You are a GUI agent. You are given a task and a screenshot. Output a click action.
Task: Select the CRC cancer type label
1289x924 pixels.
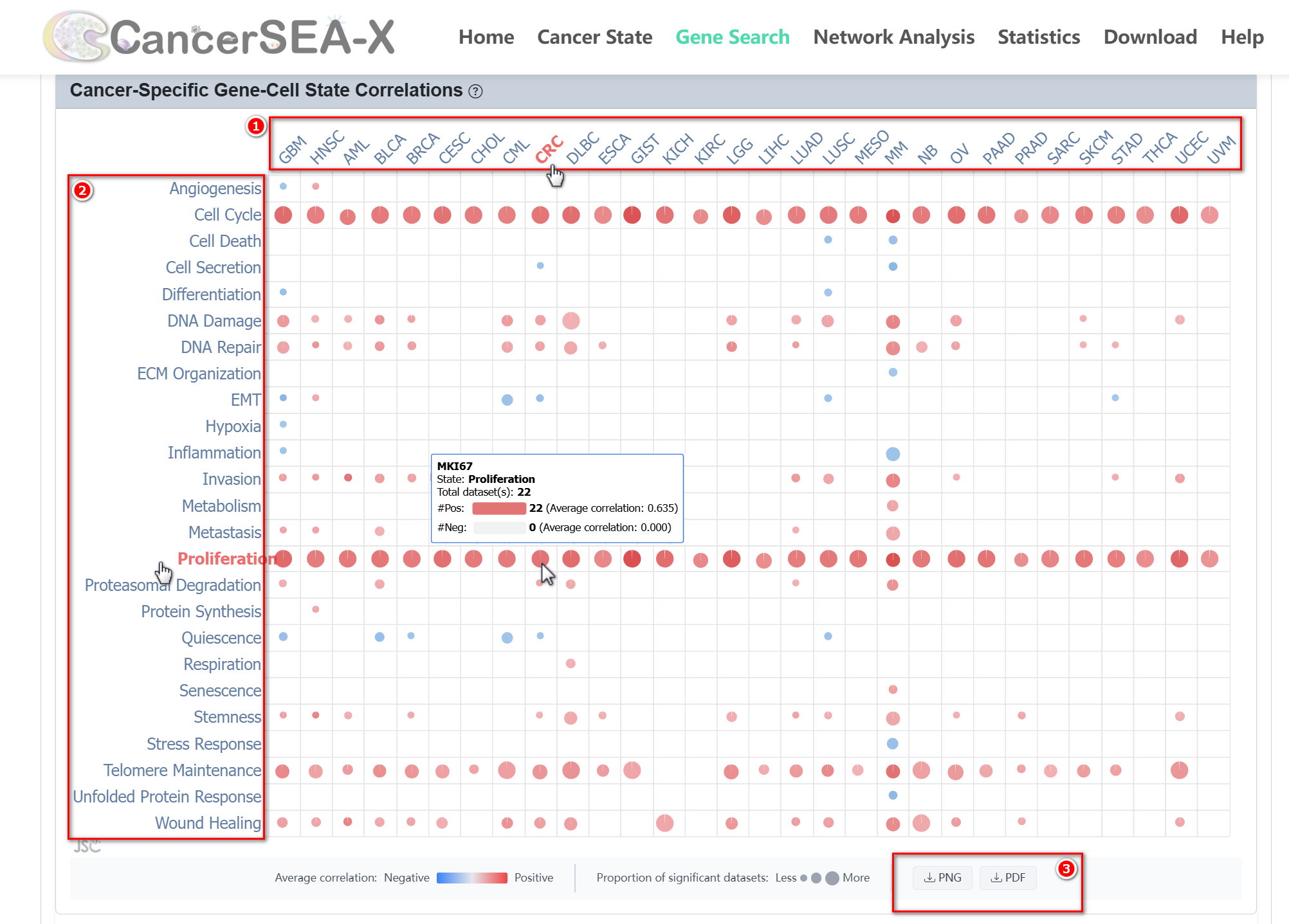pyautogui.click(x=549, y=150)
